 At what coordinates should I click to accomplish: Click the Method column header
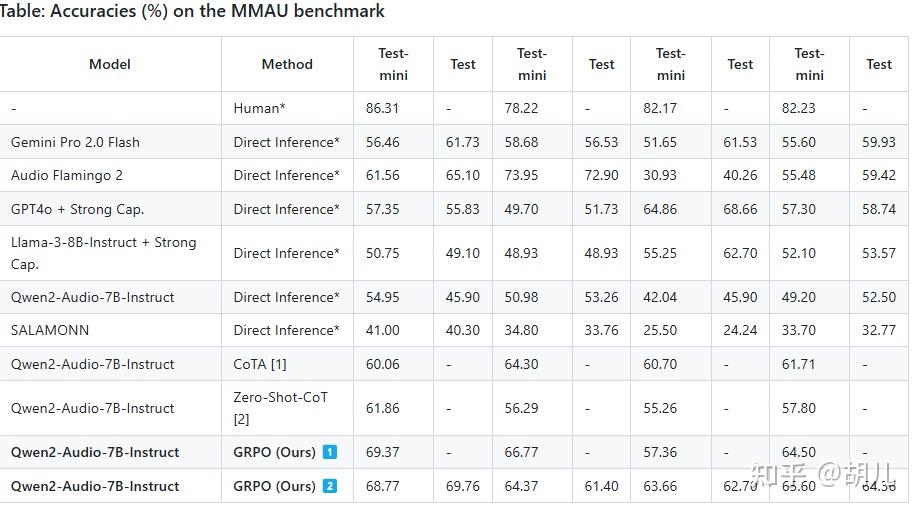pos(287,64)
